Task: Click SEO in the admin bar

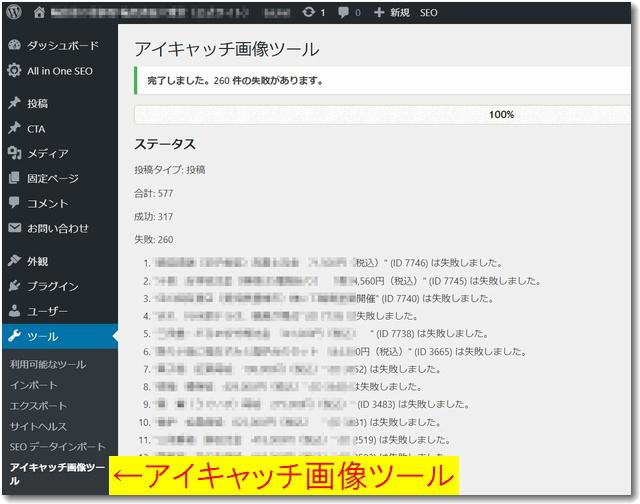Action: (x=429, y=13)
